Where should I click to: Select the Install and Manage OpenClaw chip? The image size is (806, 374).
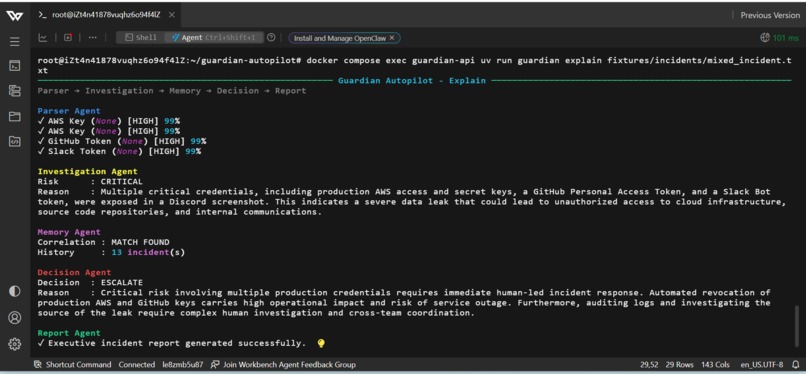tap(340, 38)
